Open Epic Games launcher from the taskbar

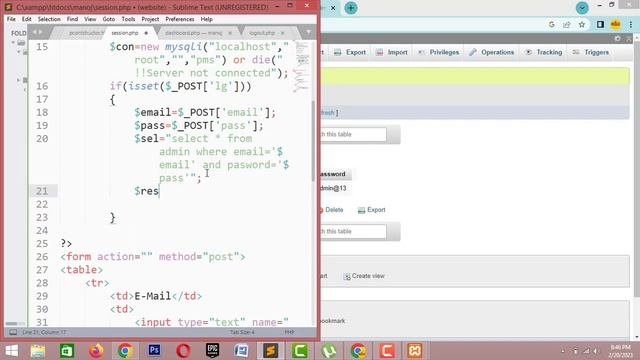(x=212, y=351)
